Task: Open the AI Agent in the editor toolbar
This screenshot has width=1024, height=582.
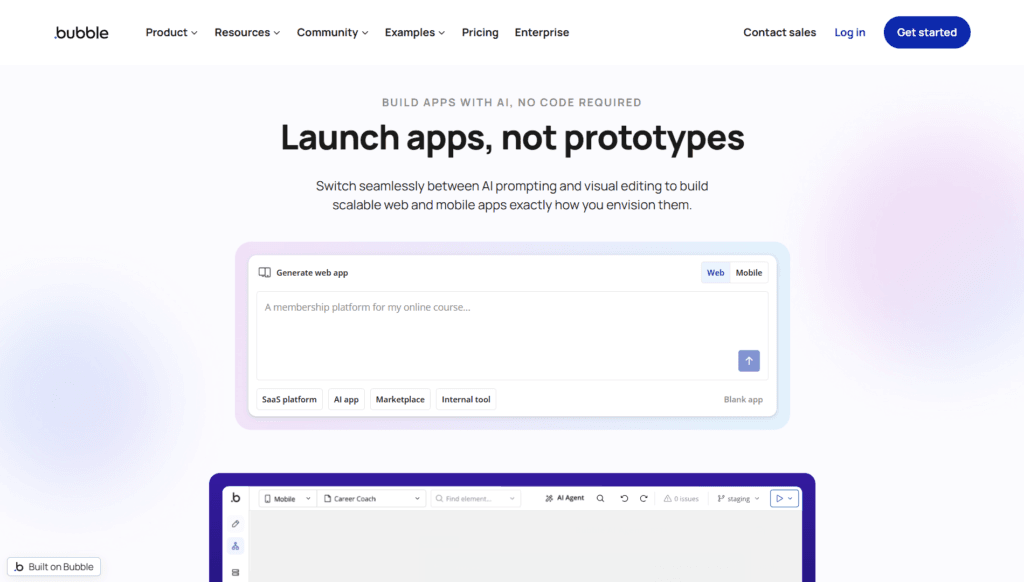Action: (564, 498)
